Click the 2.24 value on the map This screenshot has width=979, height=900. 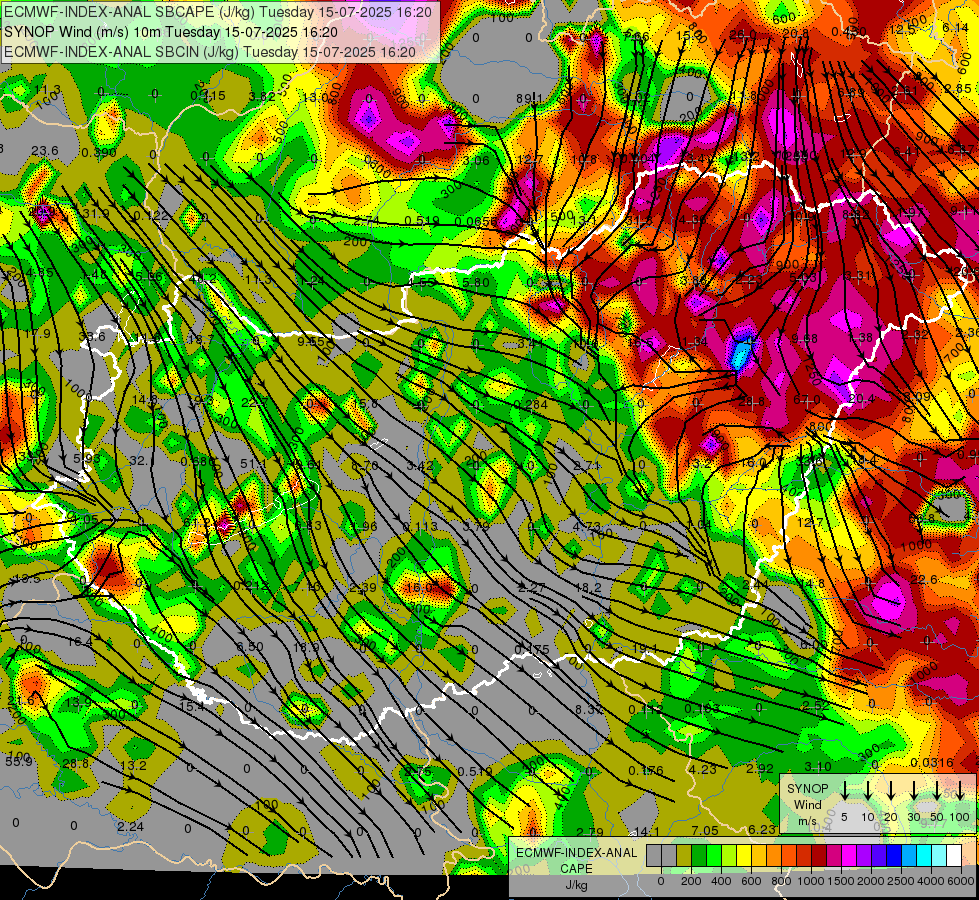coord(130,826)
